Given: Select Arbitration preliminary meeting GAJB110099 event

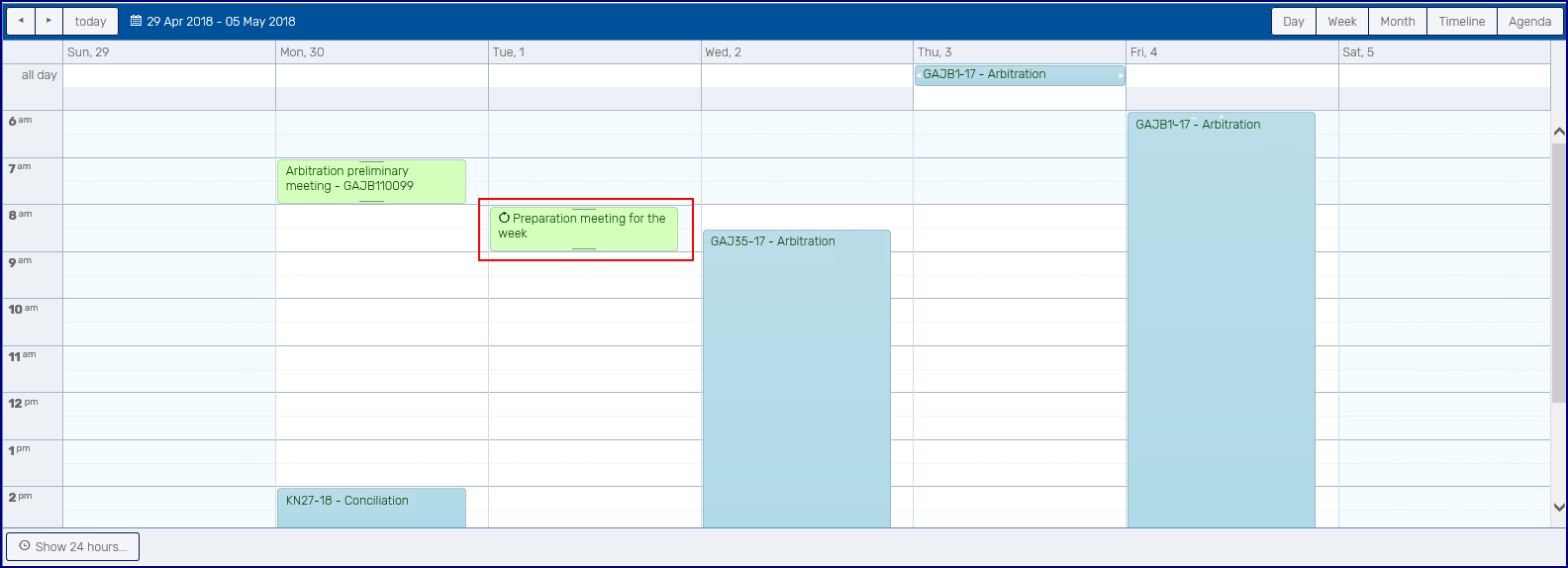Looking at the screenshot, I should (x=371, y=181).
